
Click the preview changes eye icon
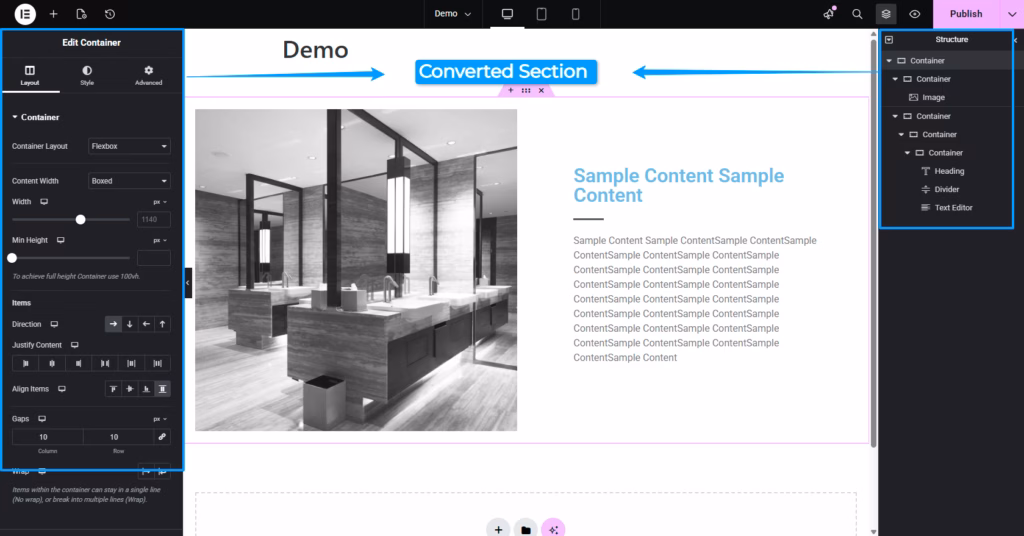914,14
